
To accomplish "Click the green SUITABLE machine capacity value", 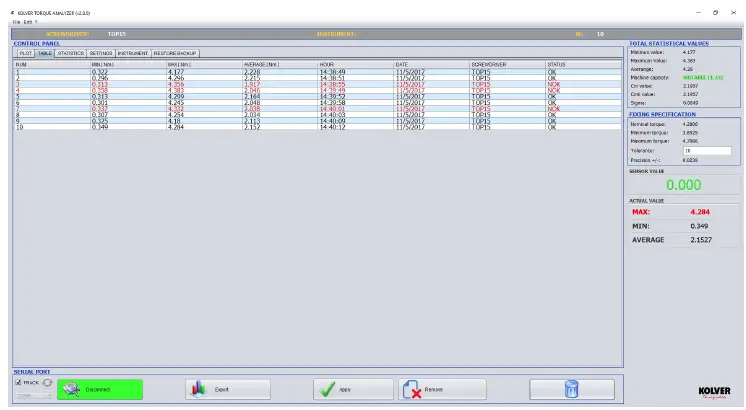I will click(703, 78).
